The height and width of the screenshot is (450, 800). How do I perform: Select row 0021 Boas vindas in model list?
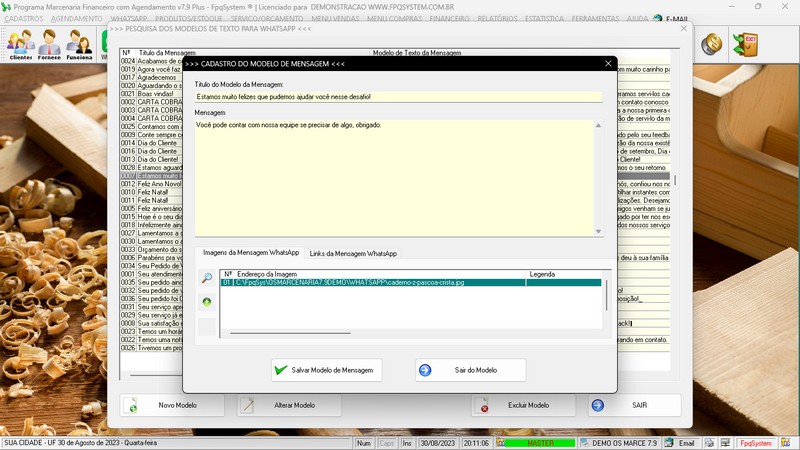[151, 93]
